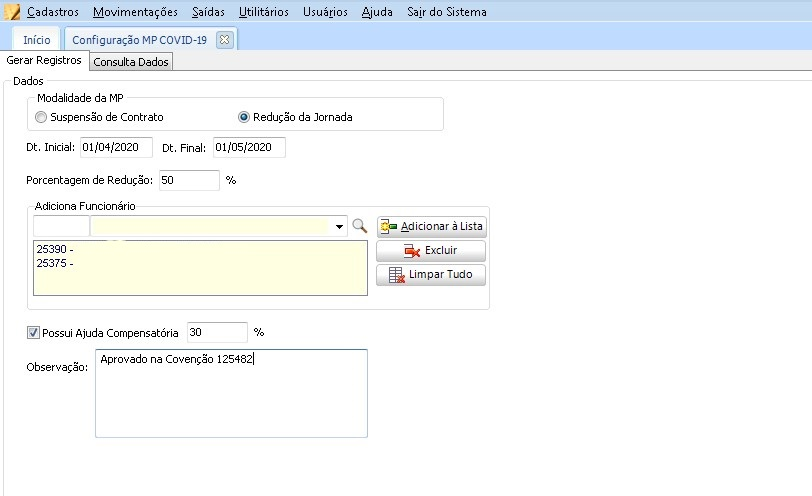Image resolution: width=812 pixels, height=496 pixels.
Task: Select employee row 25375 in list
Action: pos(200,263)
